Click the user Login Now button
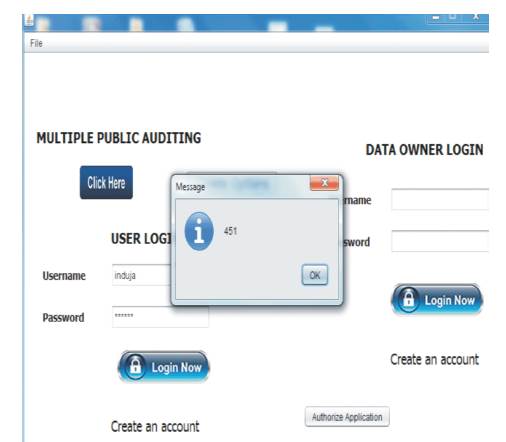The width and height of the screenshot is (506, 442). click(x=163, y=366)
